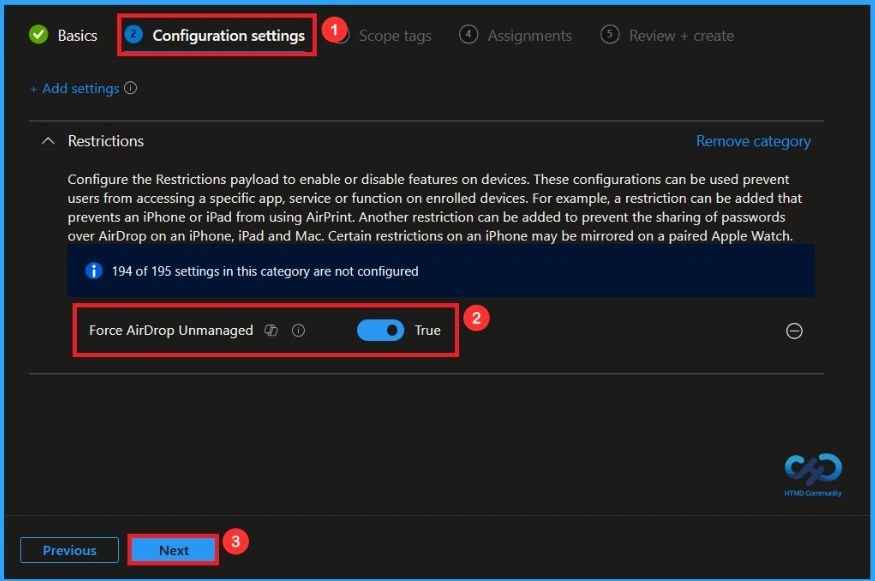Open Remove category link
875x581 pixels.
[x=753, y=141]
